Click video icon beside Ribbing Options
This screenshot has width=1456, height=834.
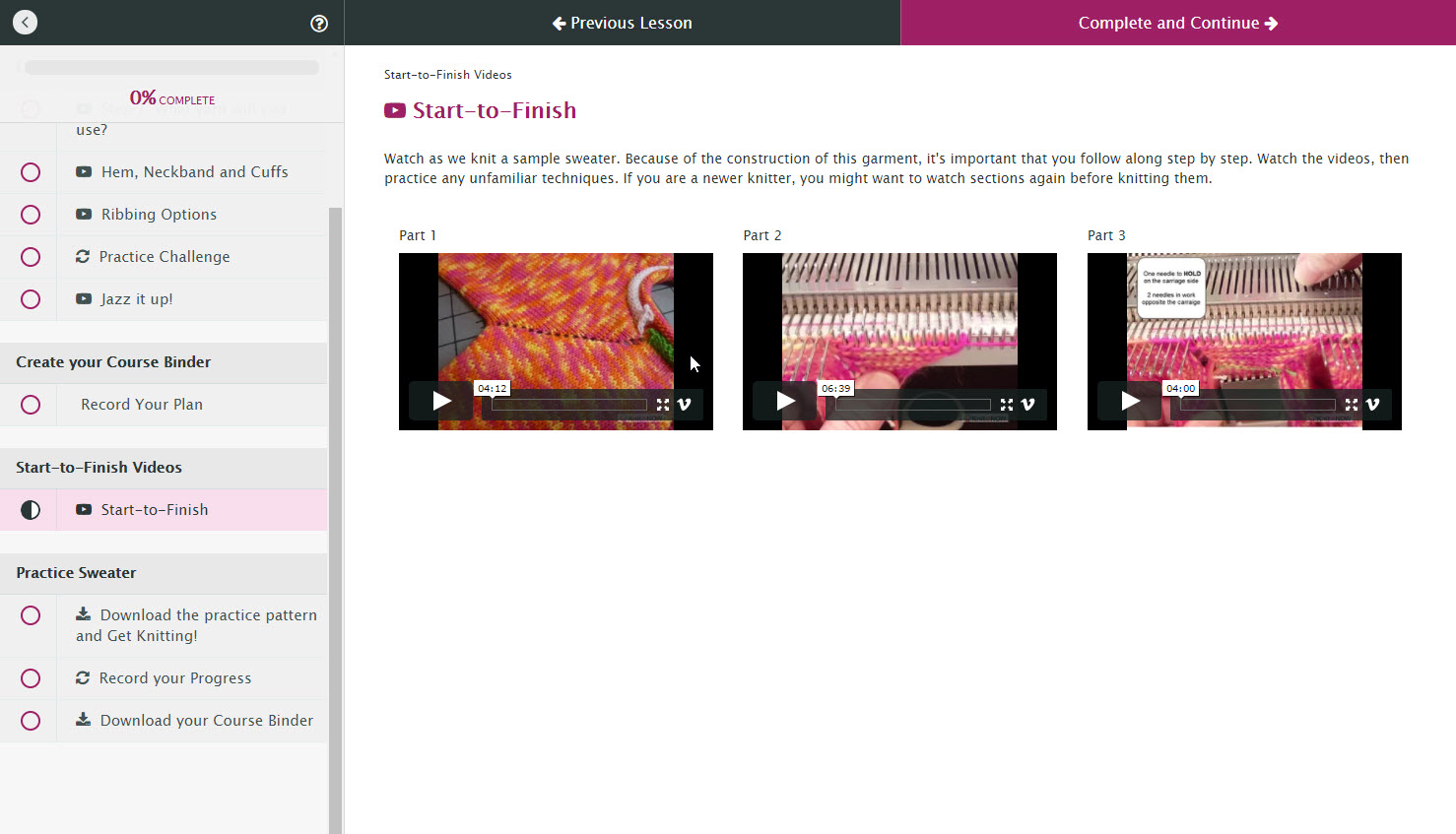coord(84,214)
